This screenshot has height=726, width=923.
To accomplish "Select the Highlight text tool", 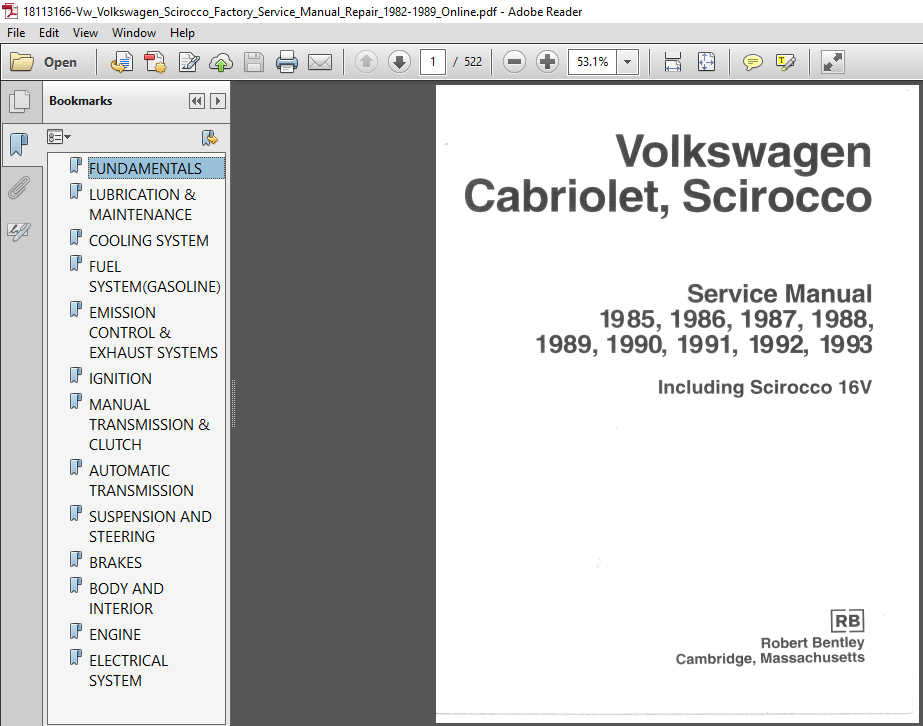I will 786,62.
